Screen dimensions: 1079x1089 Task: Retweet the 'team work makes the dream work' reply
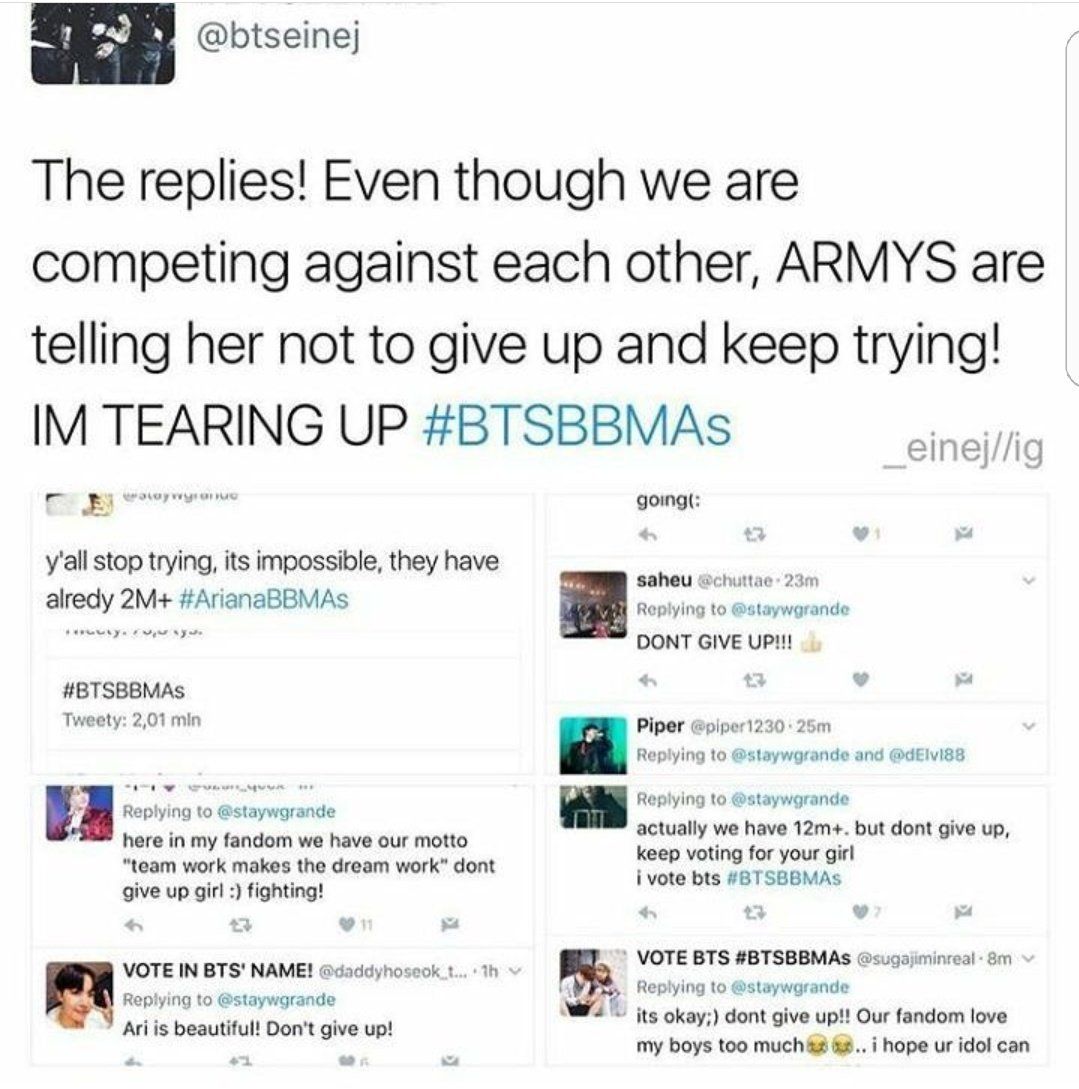(x=240, y=925)
